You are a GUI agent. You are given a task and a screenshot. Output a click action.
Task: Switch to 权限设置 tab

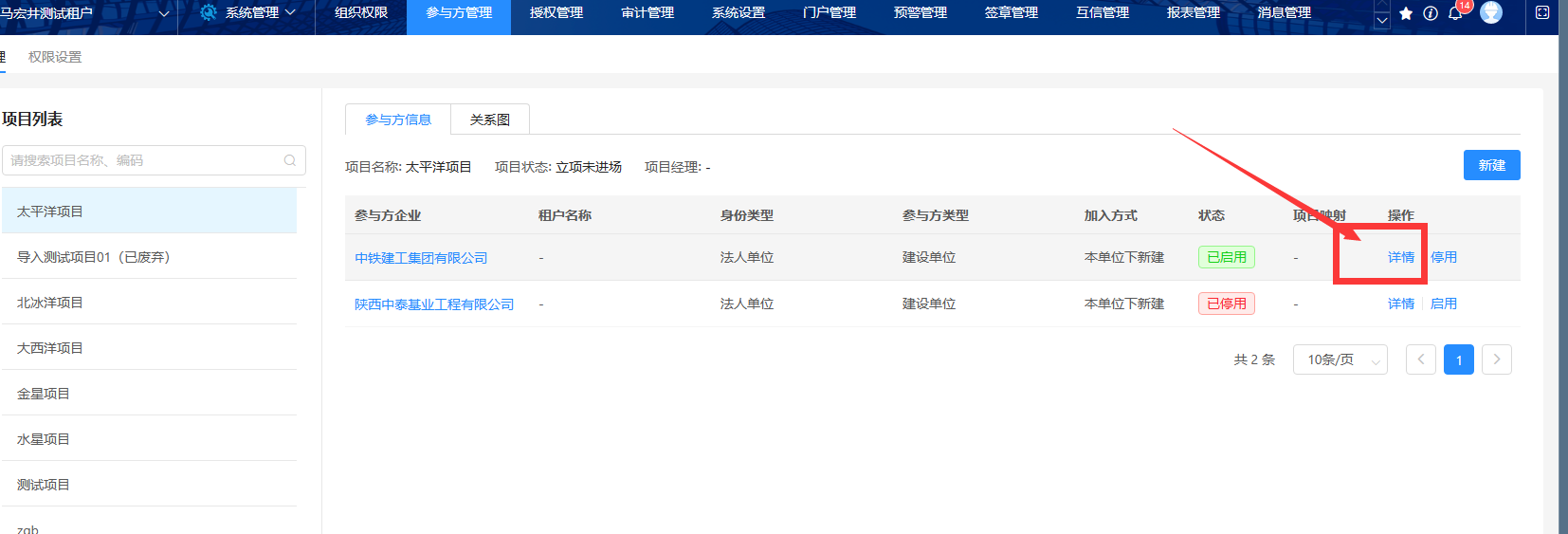55,57
